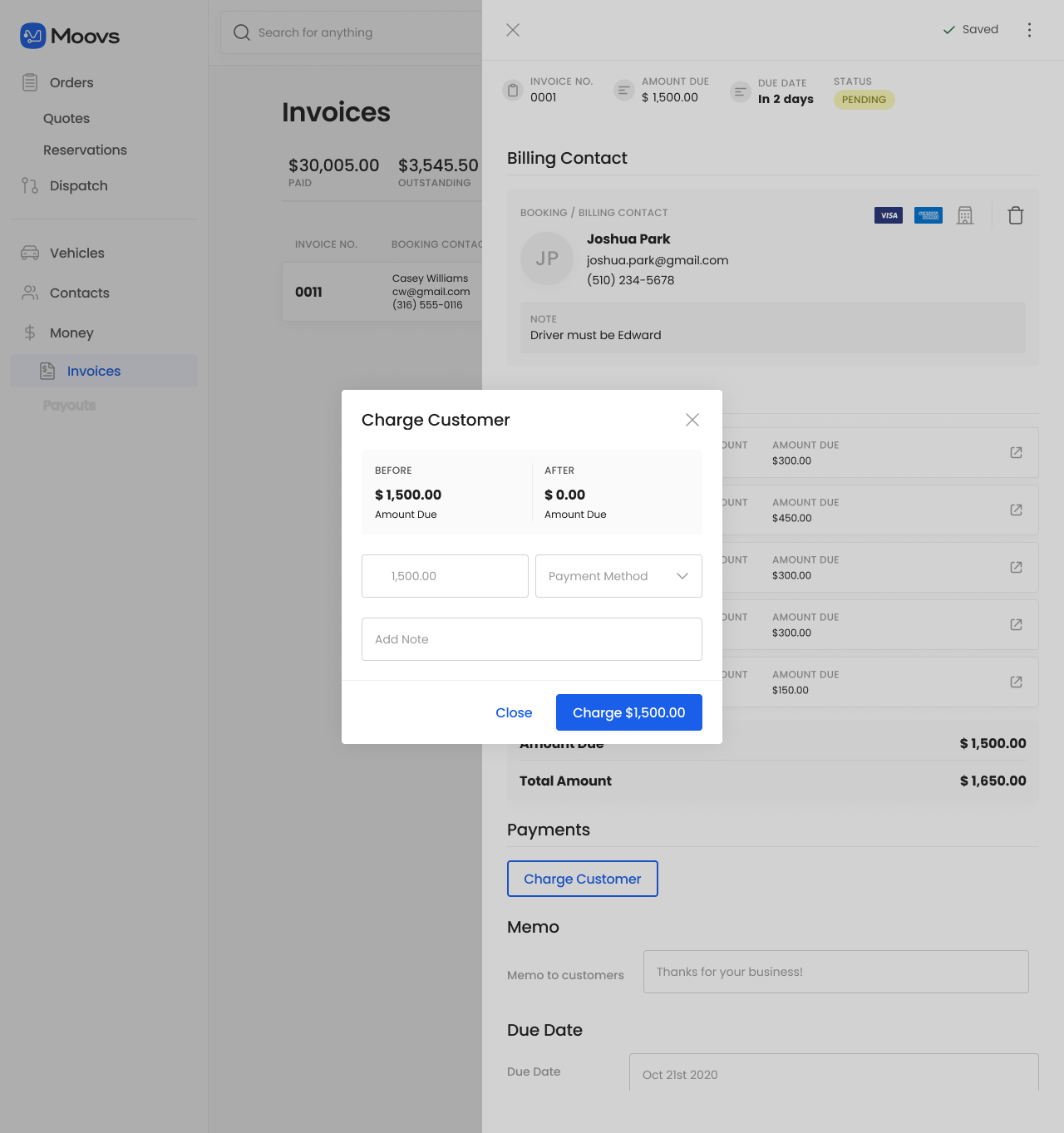Open the external link icon beside $450.00
Screen dimensions: 1064x1133
[1016, 510]
